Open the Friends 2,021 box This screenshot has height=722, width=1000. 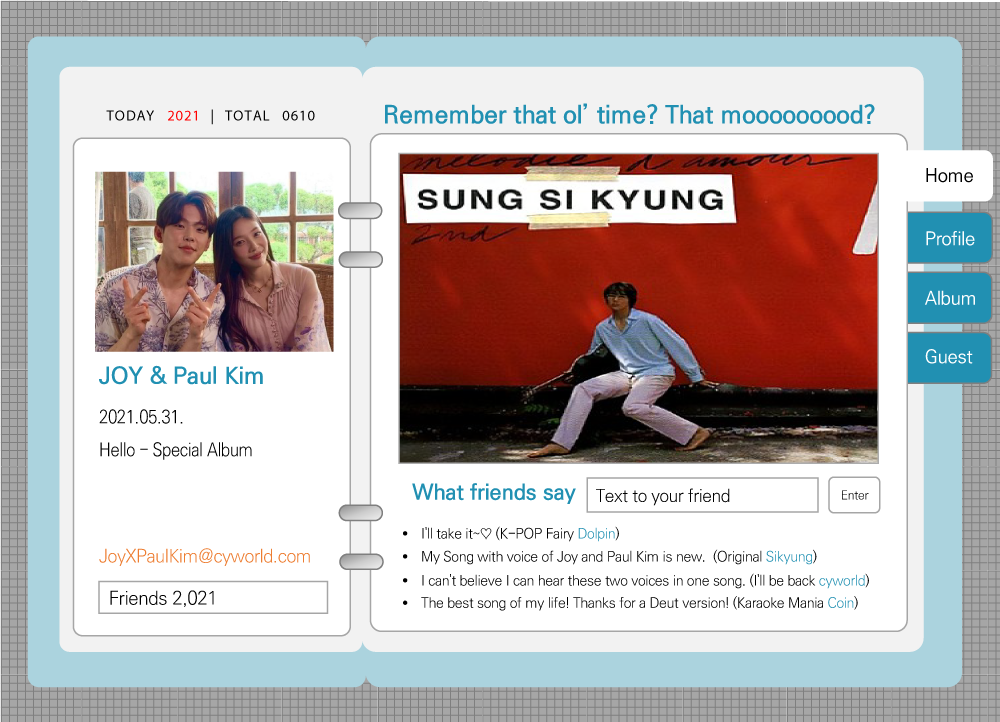tap(213, 598)
